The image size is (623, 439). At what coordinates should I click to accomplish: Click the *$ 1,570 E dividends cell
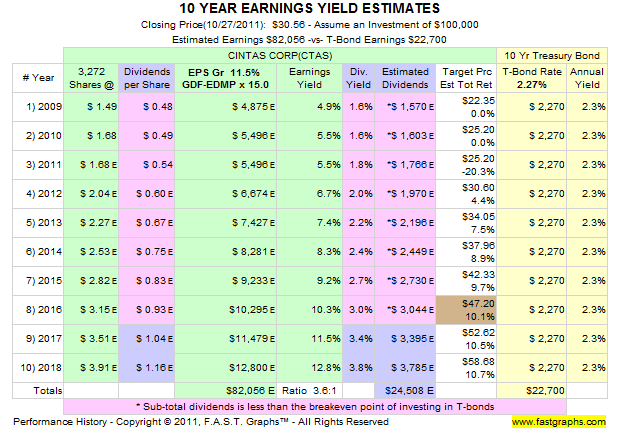[x=405, y=107]
